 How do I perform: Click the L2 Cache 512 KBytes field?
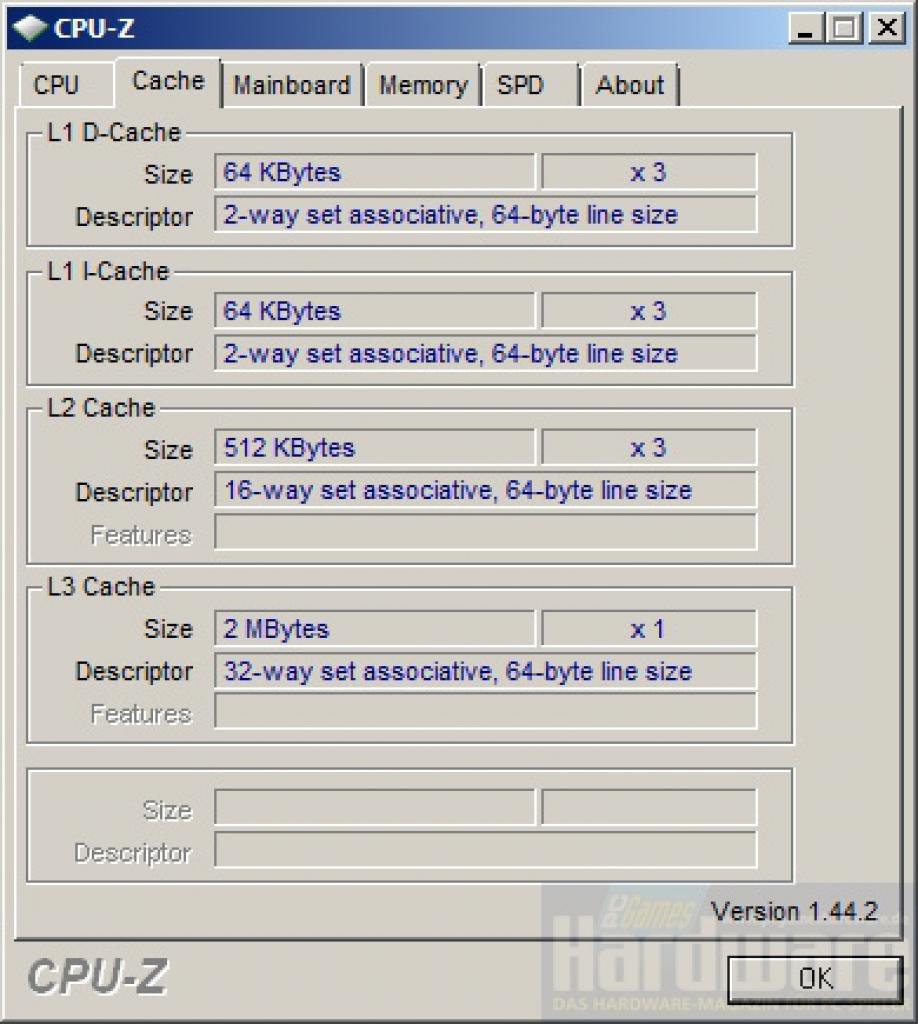pyautogui.click(x=374, y=447)
